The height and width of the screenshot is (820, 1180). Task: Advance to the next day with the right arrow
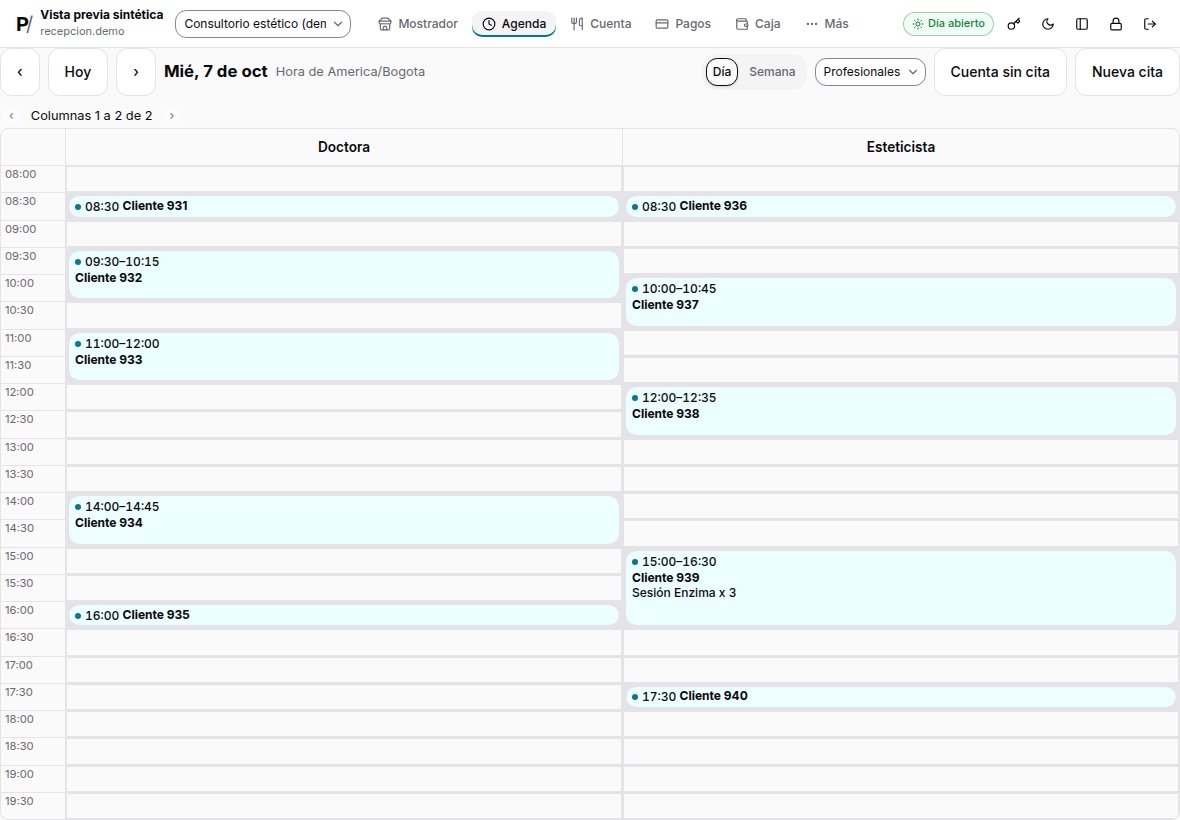click(136, 72)
